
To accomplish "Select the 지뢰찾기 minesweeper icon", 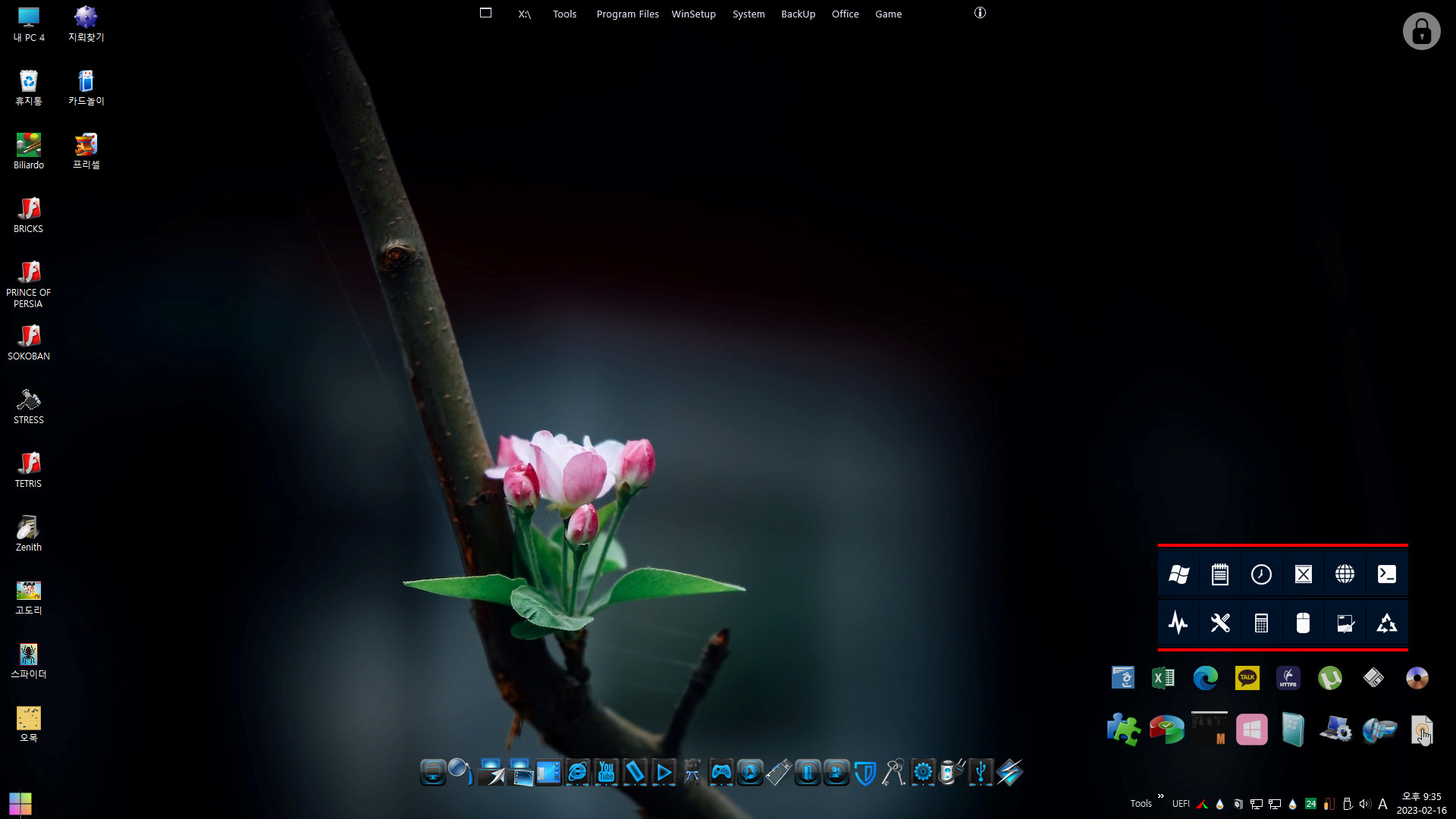I will [x=86, y=24].
